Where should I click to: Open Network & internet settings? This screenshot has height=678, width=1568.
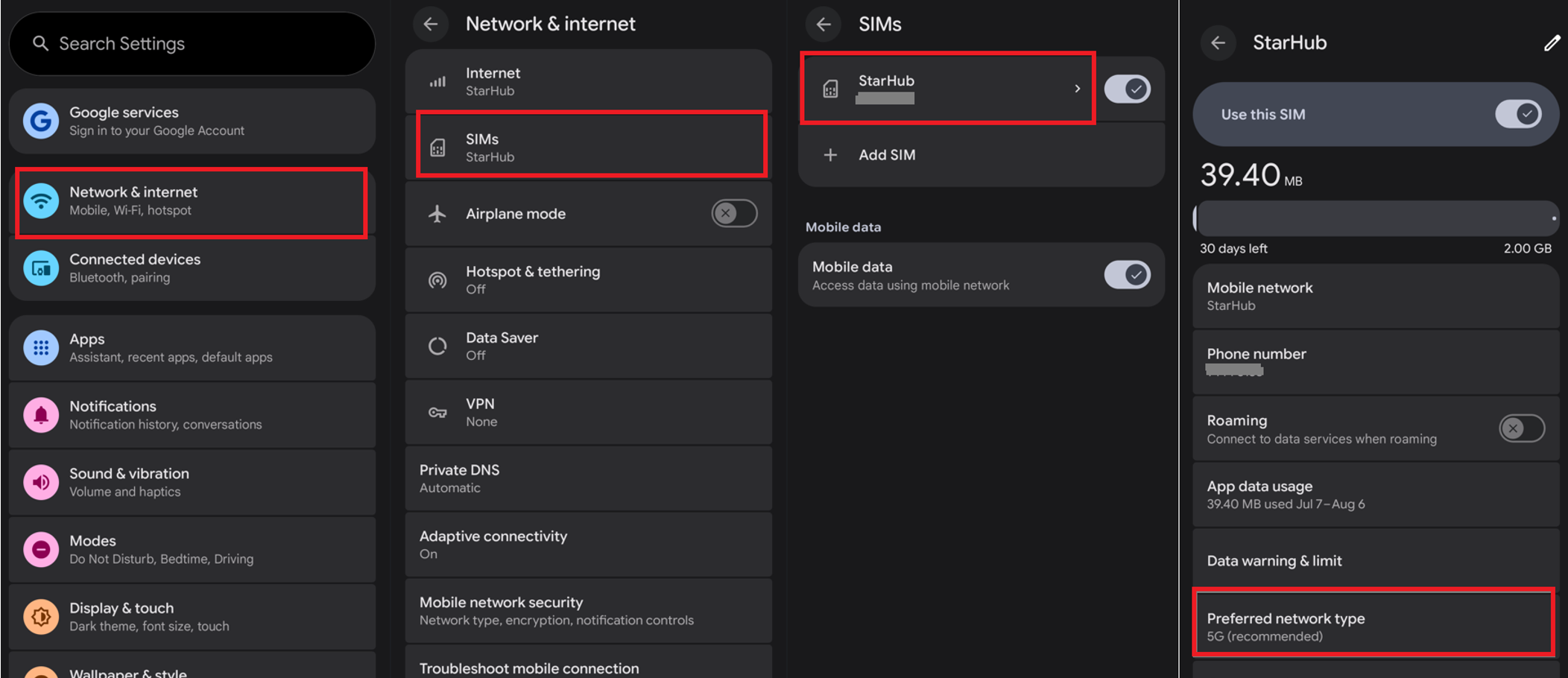click(x=192, y=202)
